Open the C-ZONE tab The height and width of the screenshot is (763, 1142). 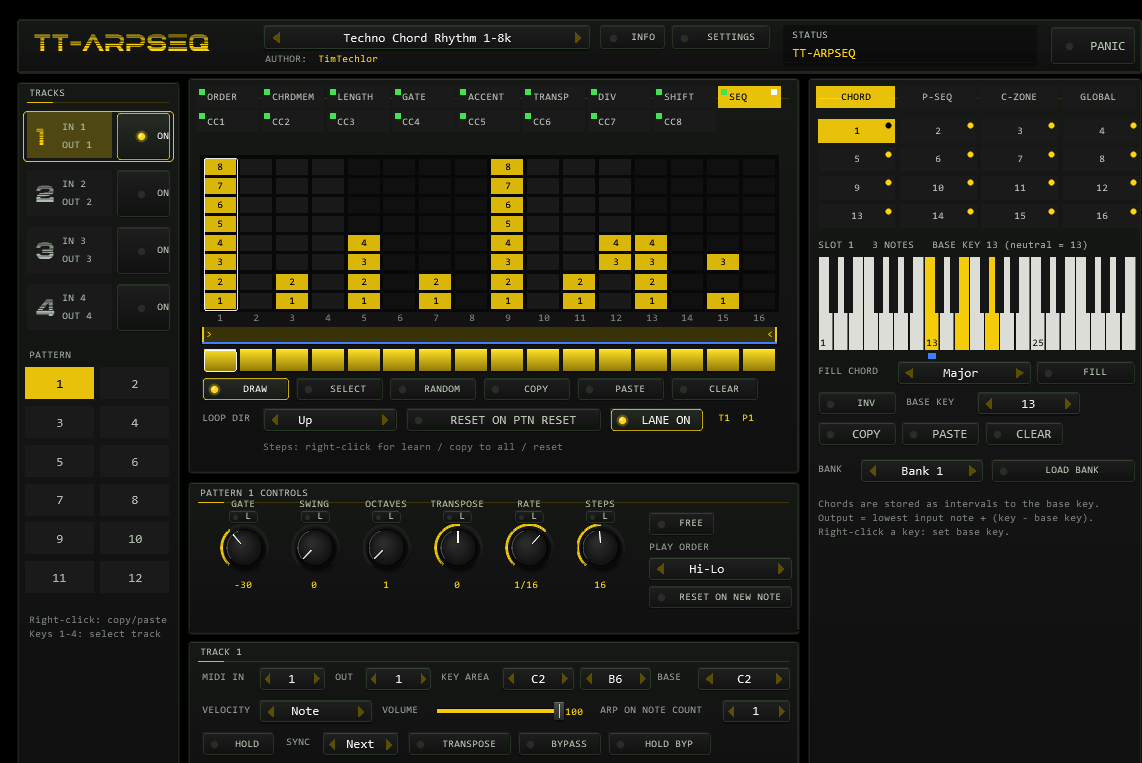click(1018, 97)
